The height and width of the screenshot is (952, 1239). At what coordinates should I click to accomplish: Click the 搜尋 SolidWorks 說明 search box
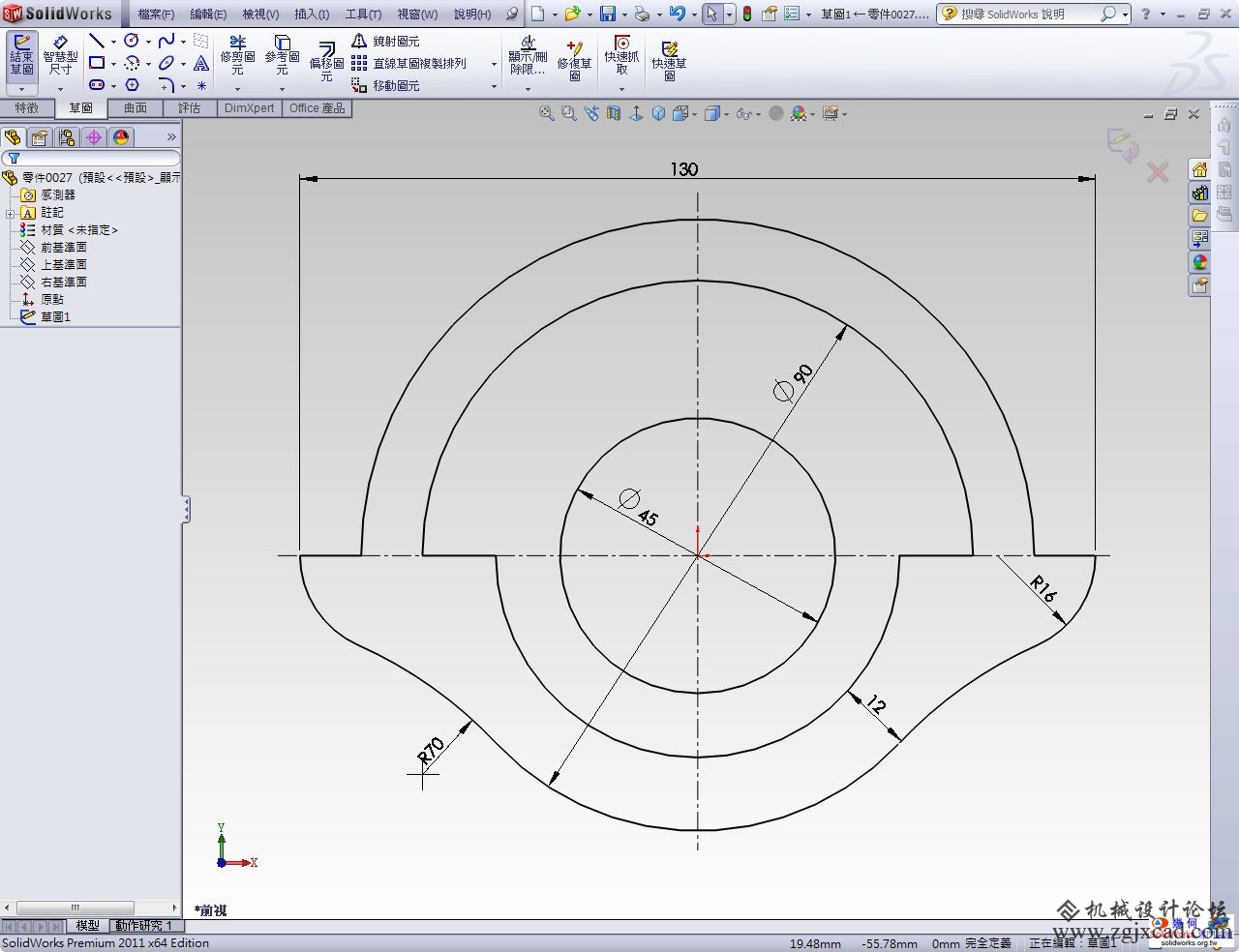tap(1032, 15)
